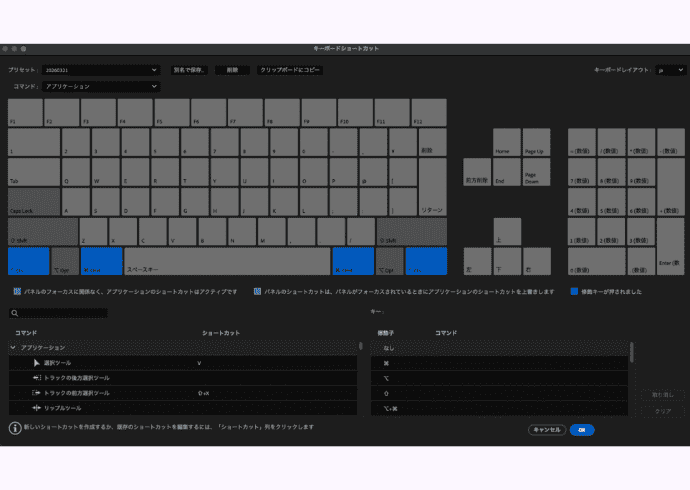Click the info icon at bottom left
Image resolution: width=690 pixels, height=490 pixels.
pyautogui.click(x=15, y=428)
